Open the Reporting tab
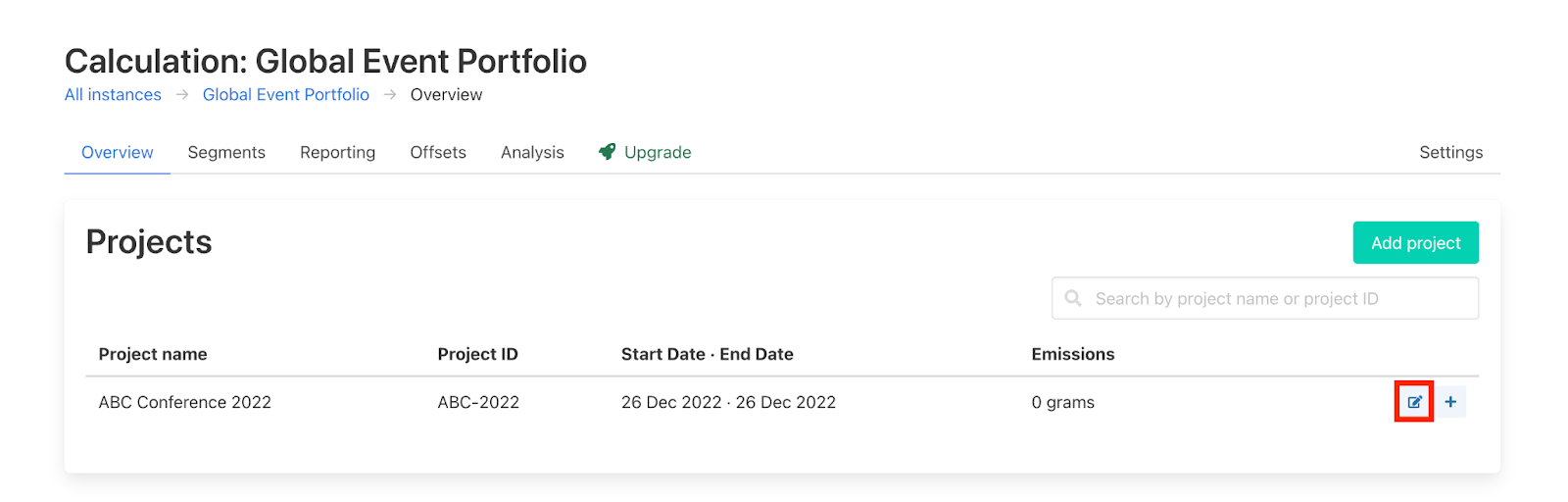 click(337, 152)
